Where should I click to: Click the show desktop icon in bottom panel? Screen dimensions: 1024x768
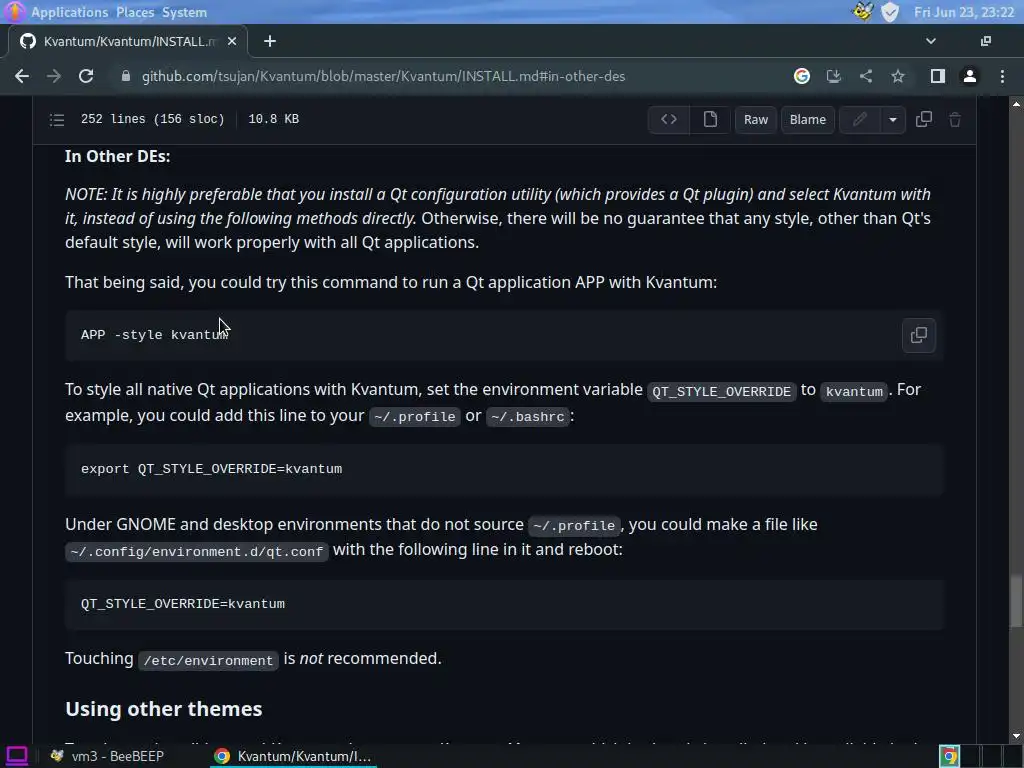coord(17,756)
